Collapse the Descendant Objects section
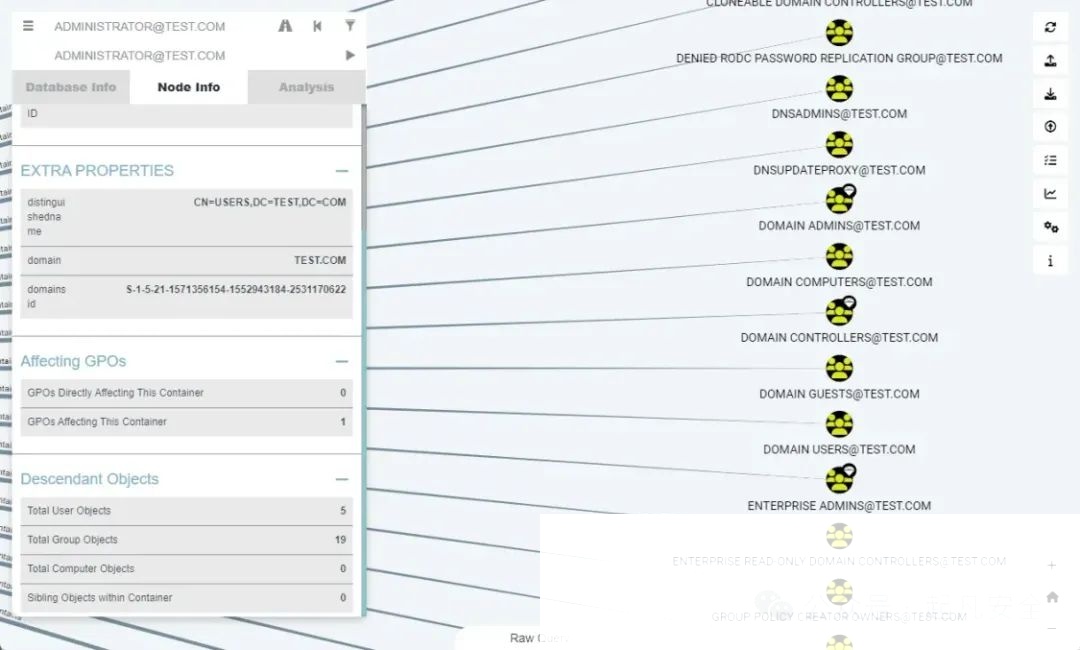Viewport: 1080px width, 650px height. click(342, 479)
